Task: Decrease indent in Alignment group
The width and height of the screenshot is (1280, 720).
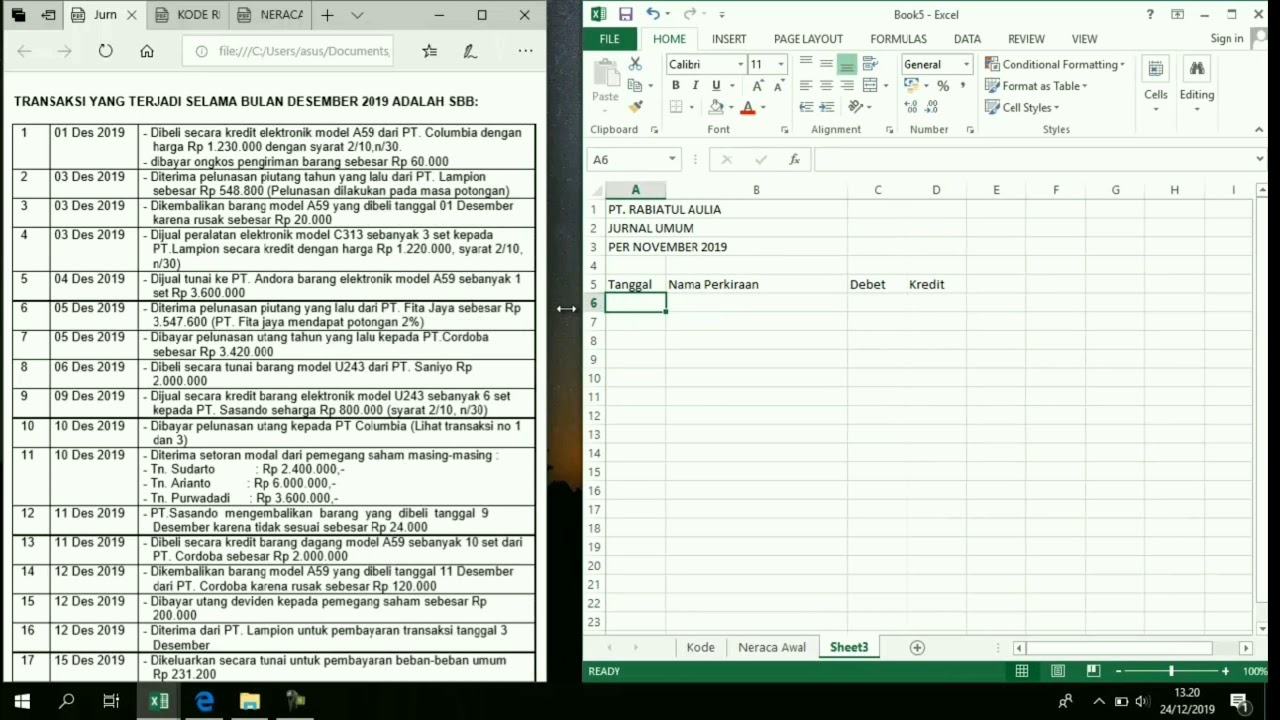Action: click(806, 107)
